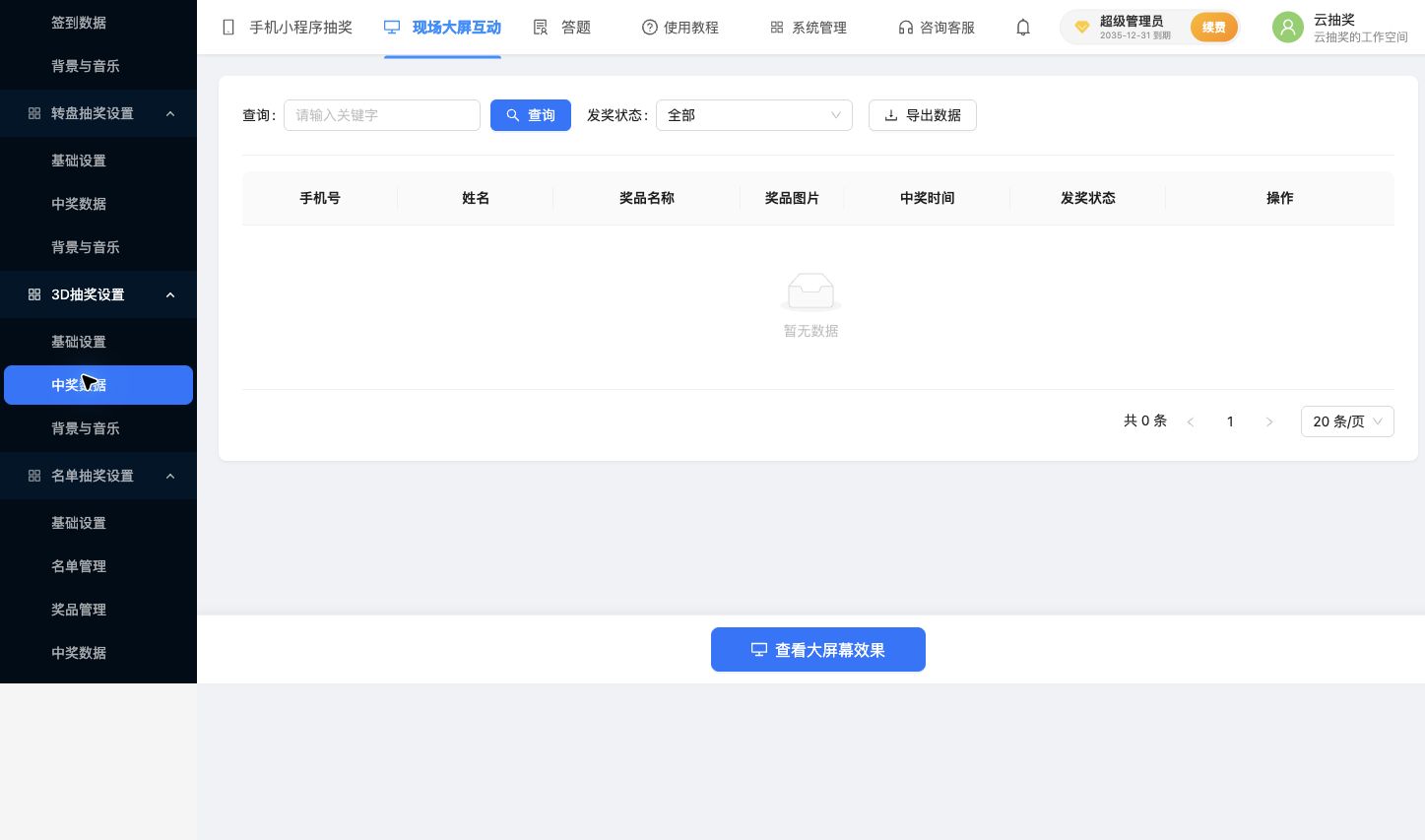Click the 中奖时间 column header
The image size is (1425, 840).
pyautogui.click(x=927, y=198)
